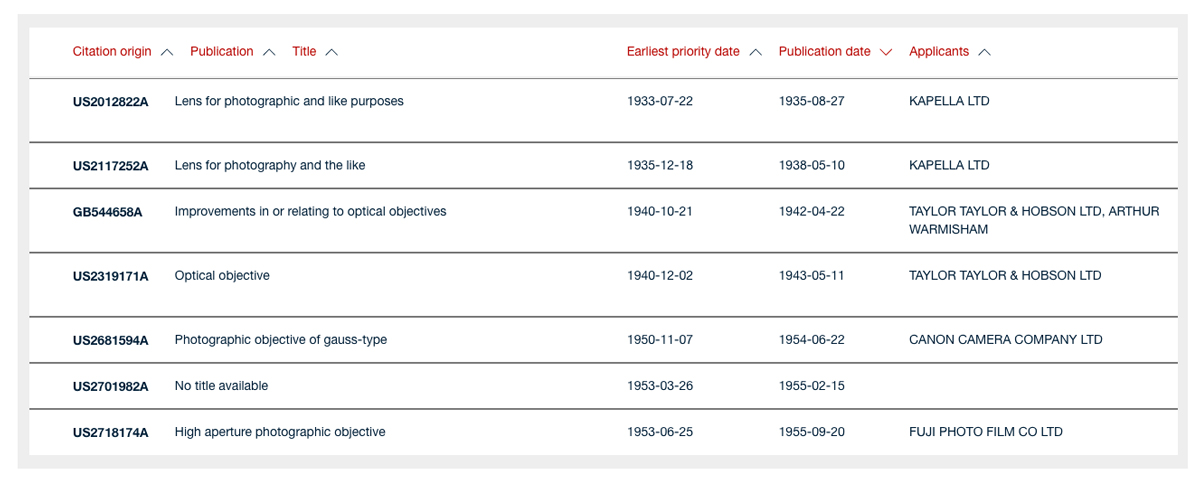1200x479 pixels.
Task: Select applicant TAYLOR TAYLOR & HOBSON LTD, ARTHUR WARMISHAM
Action: (1034, 220)
